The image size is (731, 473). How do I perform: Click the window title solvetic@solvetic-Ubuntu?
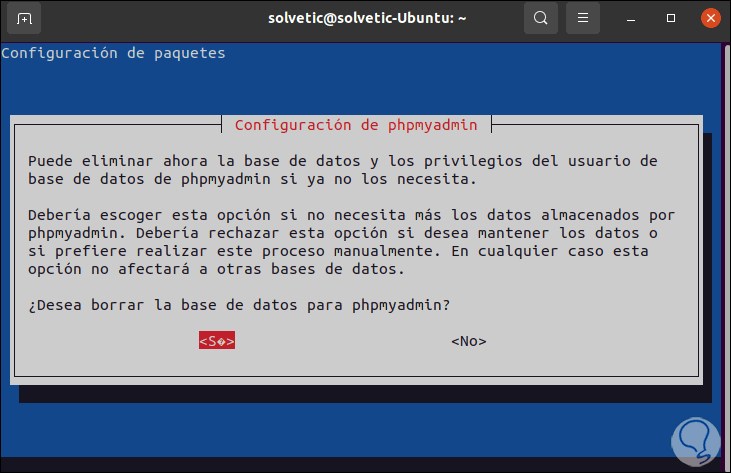367,18
